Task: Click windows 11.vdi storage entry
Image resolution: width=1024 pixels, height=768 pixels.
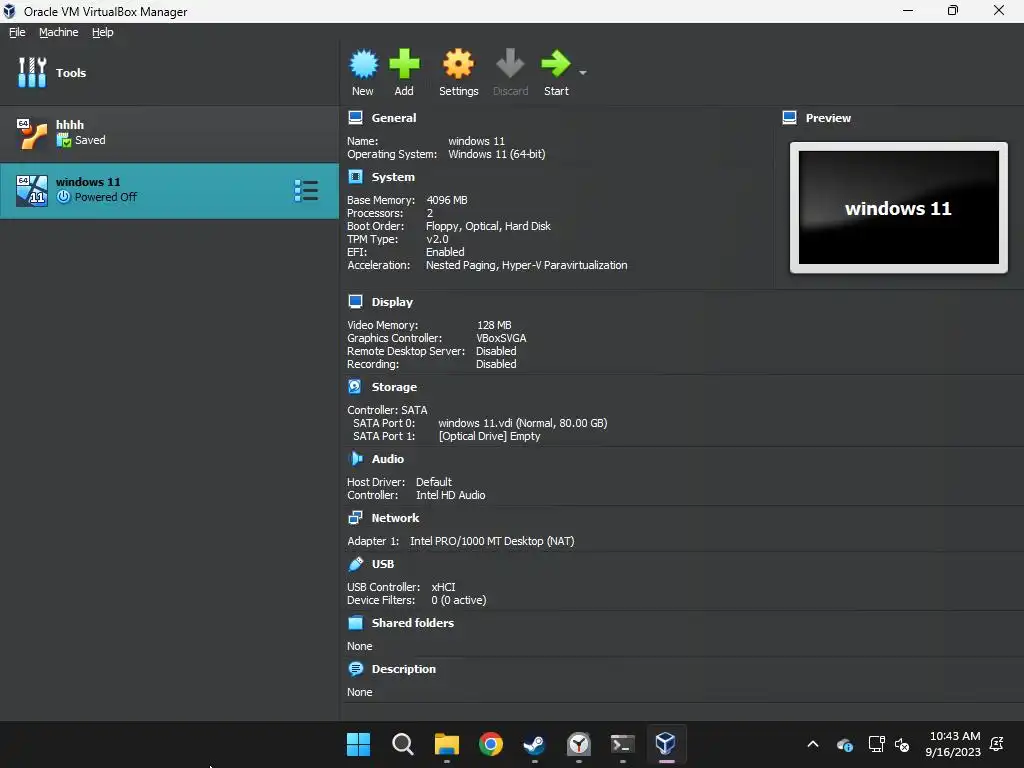Action: coord(522,423)
